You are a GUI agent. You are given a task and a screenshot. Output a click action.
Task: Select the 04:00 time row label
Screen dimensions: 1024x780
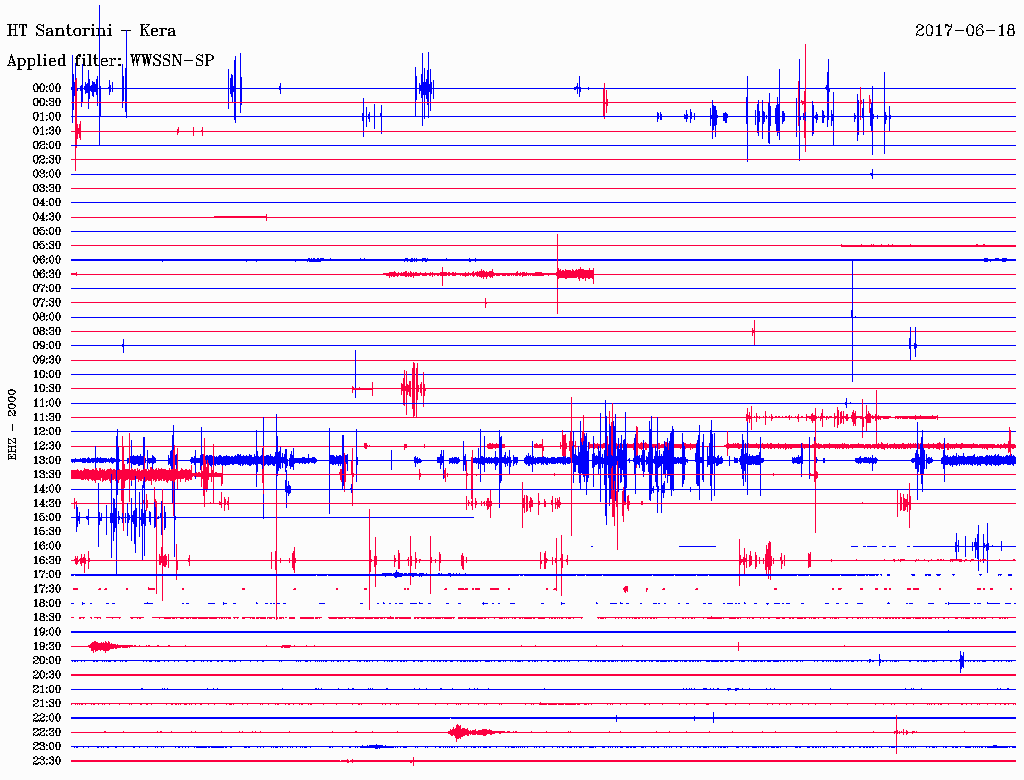[x=47, y=203]
